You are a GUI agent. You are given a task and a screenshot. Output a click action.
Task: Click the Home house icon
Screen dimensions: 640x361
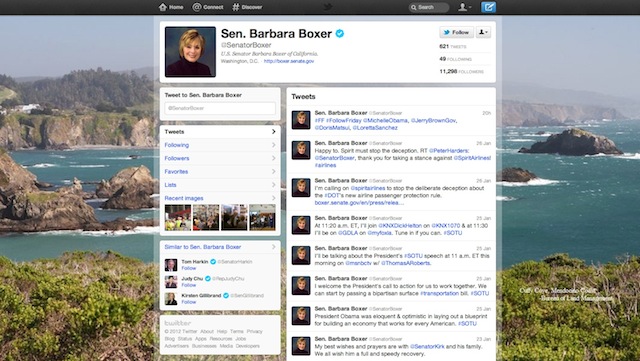[x=163, y=7]
